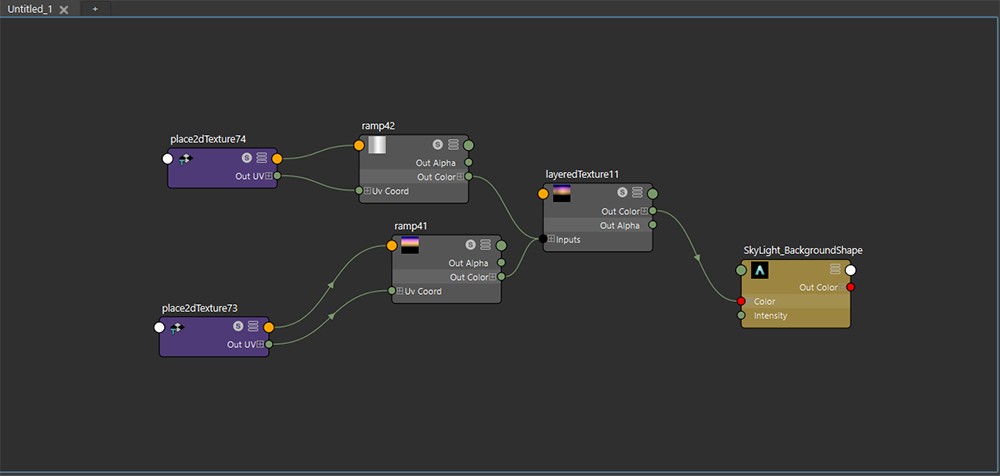Screen dimensions: 1000x476
Task: Click Out Color output port on ramp41
Action: tap(501, 276)
